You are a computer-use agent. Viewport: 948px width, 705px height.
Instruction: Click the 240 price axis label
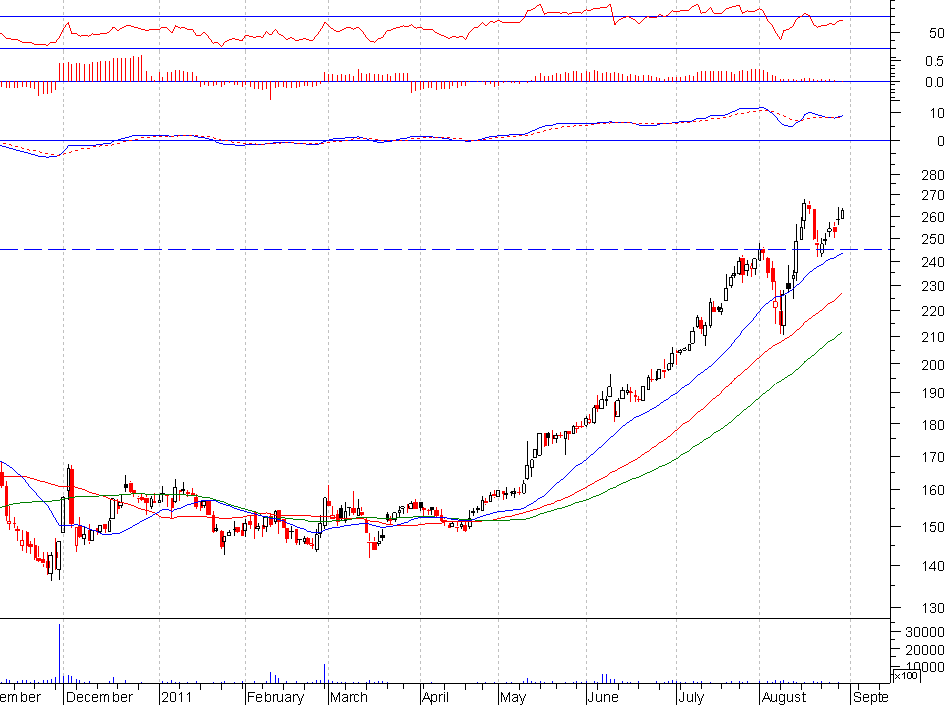[x=932, y=262]
